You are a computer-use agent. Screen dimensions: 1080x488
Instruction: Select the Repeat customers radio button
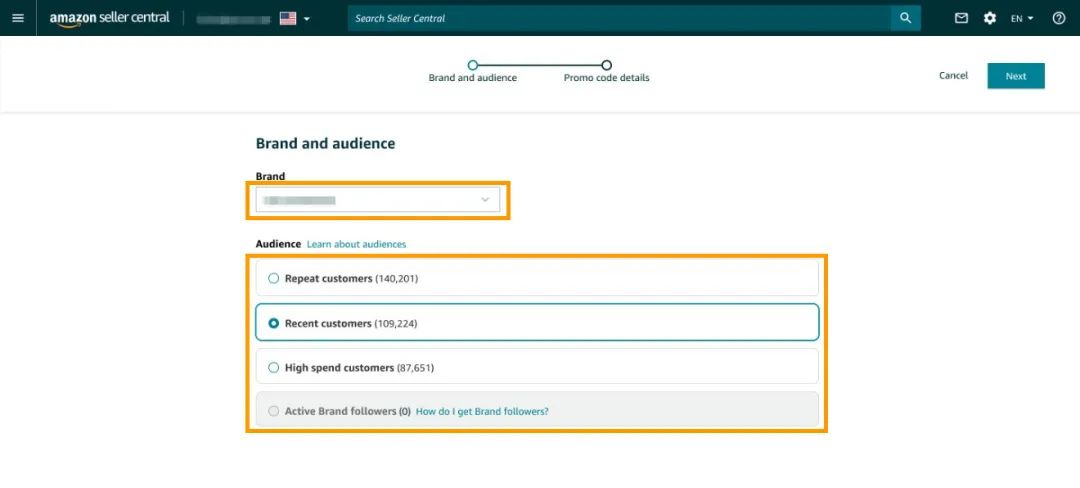tap(274, 278)
